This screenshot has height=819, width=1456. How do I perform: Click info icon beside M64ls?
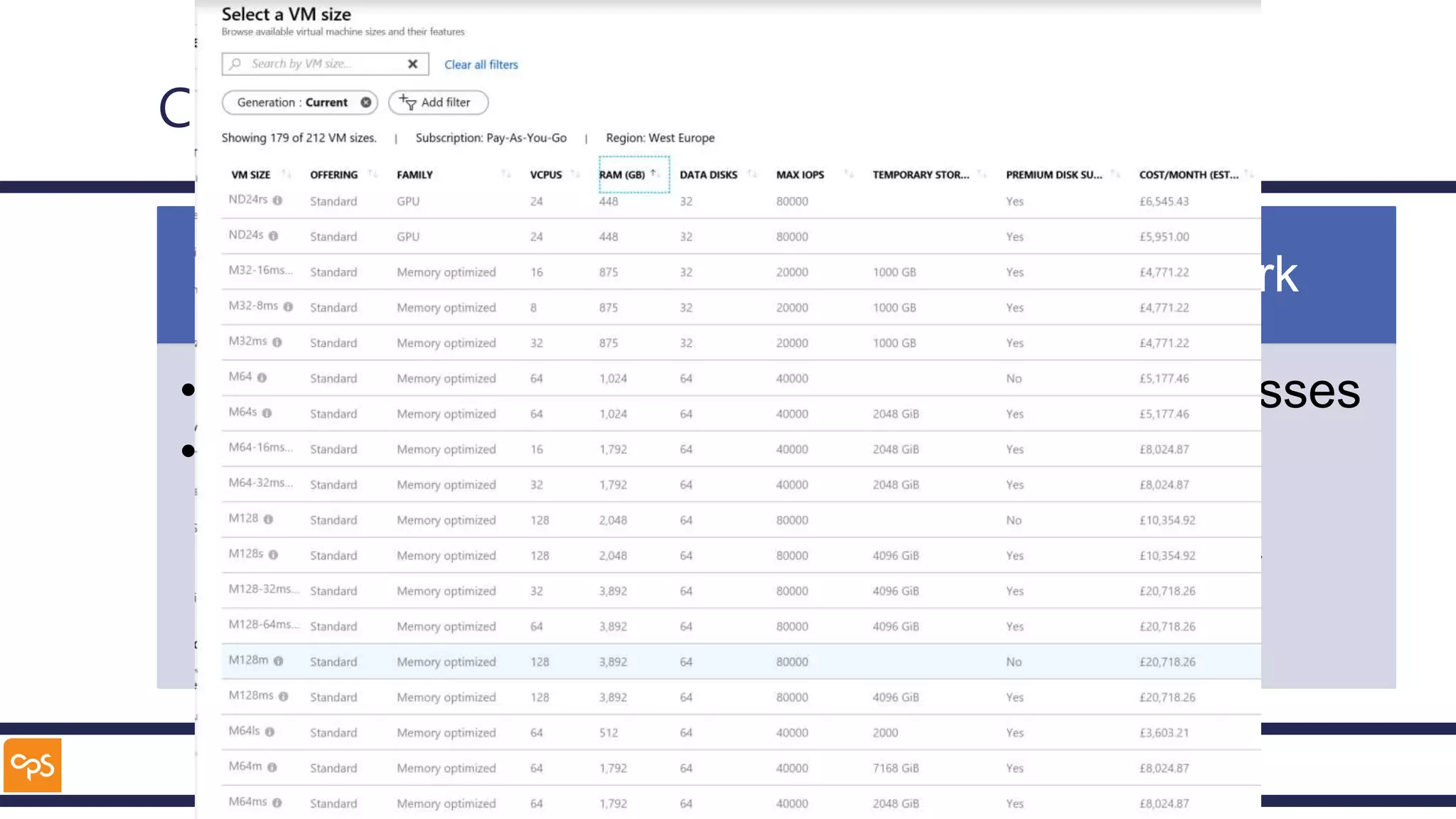point(269,732)
